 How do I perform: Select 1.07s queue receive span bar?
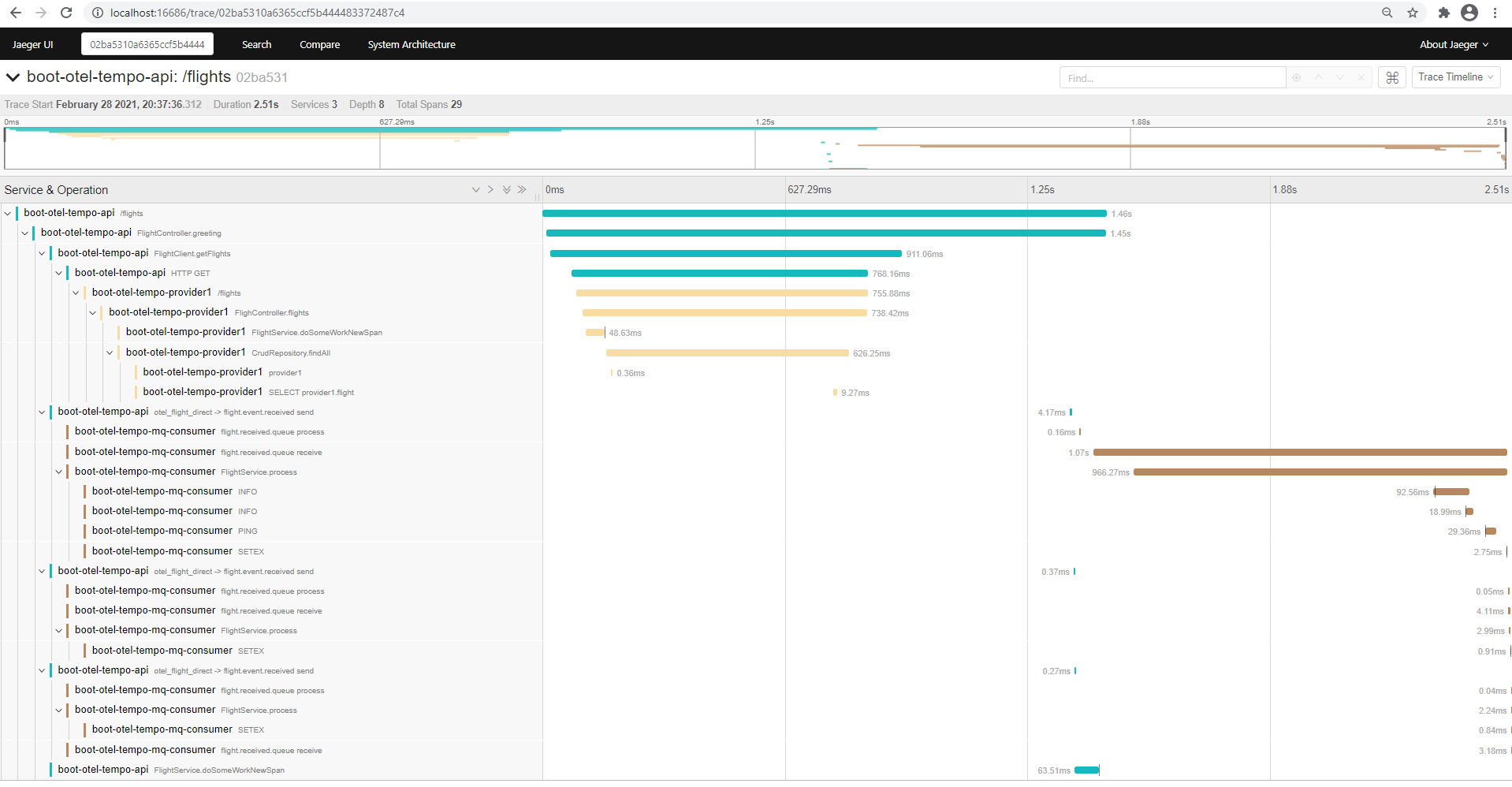pos(1300,452)
